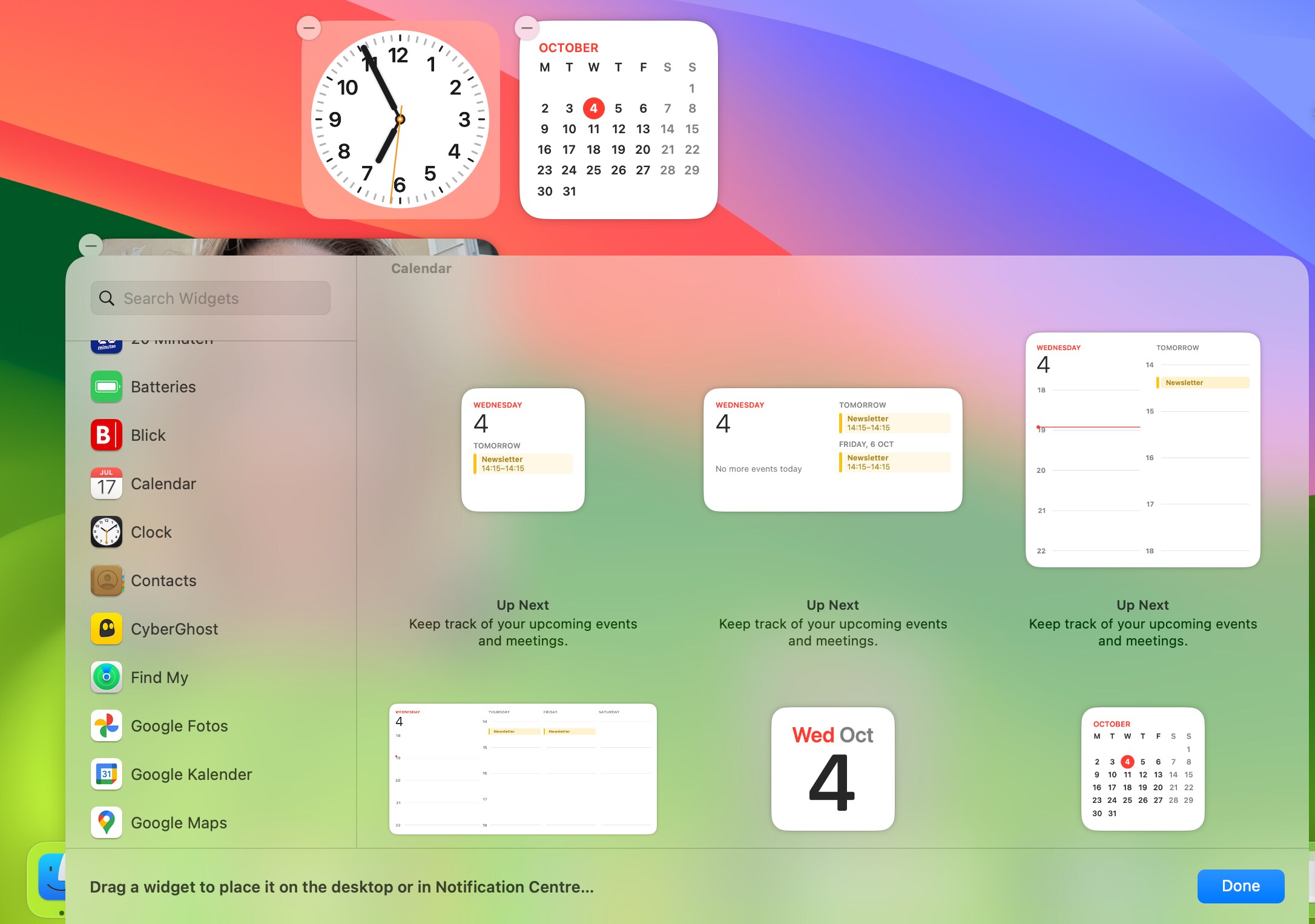Select the Clock app icon
Screen dimensions: 1315x924
tap(106, 532)
